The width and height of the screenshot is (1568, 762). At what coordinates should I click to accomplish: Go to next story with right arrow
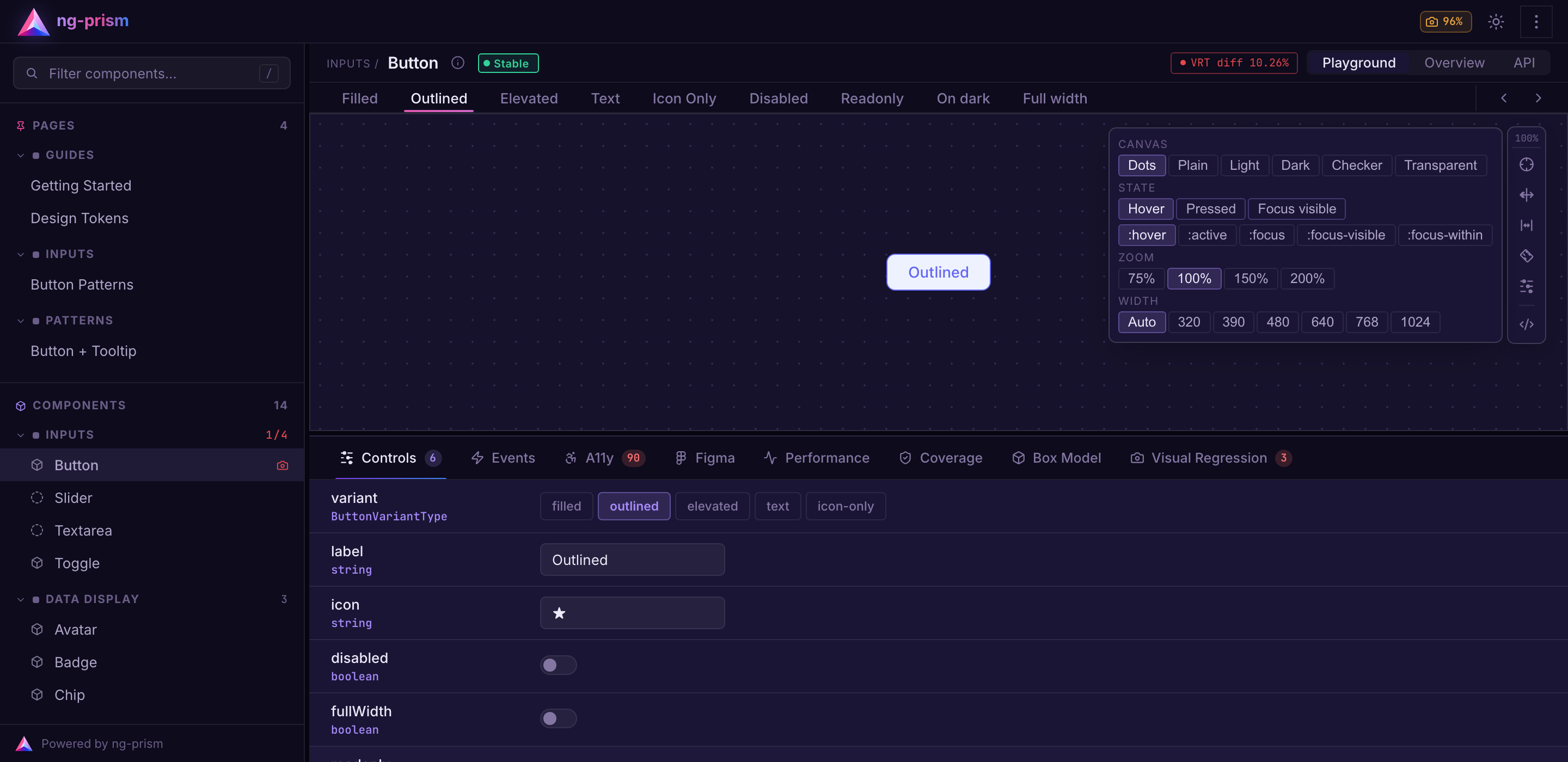pyautogui.click(x=1538, y=98)
